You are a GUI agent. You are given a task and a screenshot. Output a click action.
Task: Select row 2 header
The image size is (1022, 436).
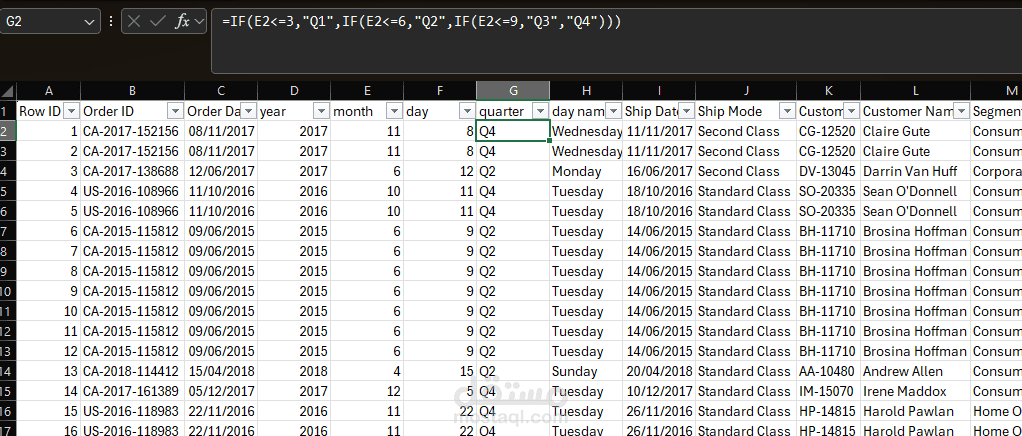[x=8, y=131]
